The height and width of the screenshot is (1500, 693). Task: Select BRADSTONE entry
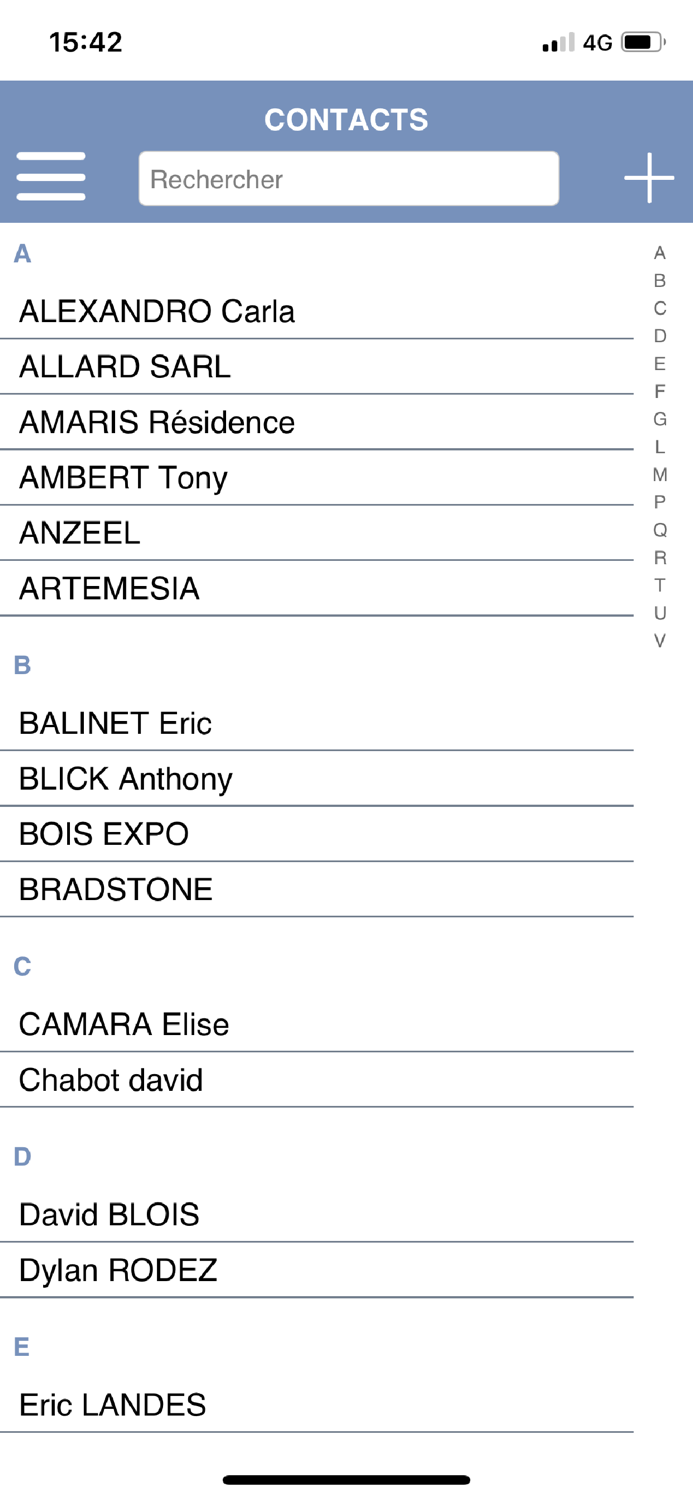point(116,890)
